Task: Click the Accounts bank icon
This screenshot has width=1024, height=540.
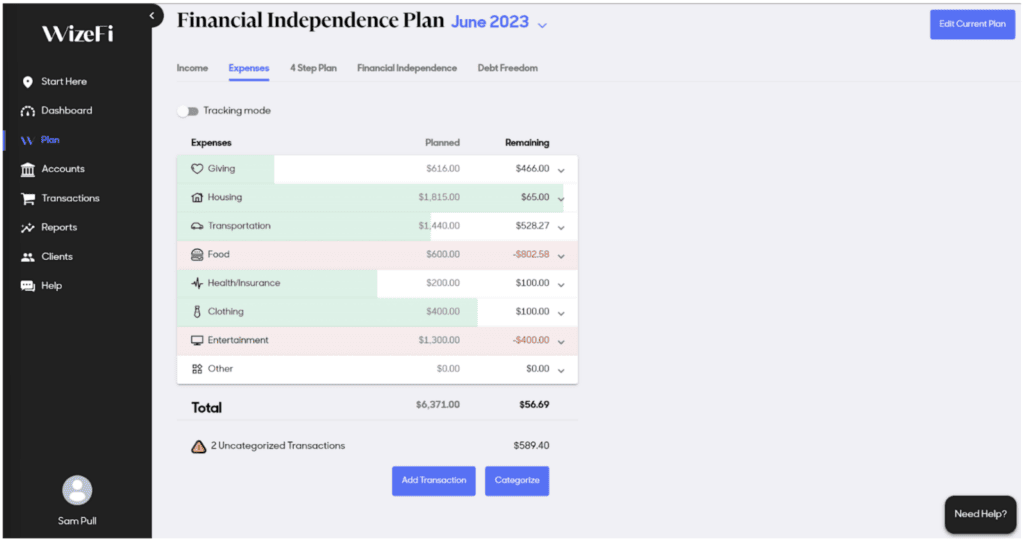Action: 28,169
